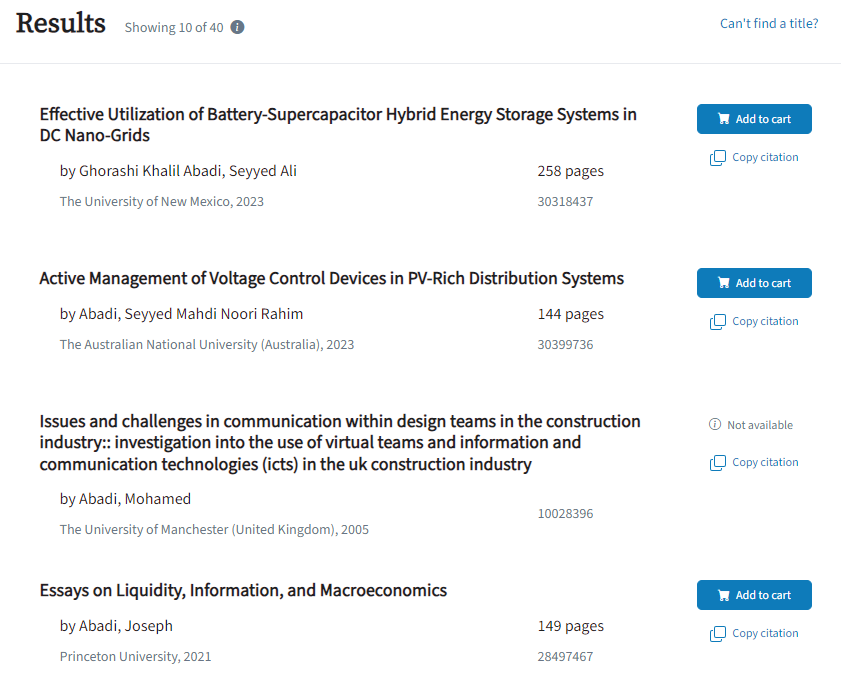The image size is (841, 693).
Task: Click the info icon beside Showing 10 of 40
Action: 237,27
